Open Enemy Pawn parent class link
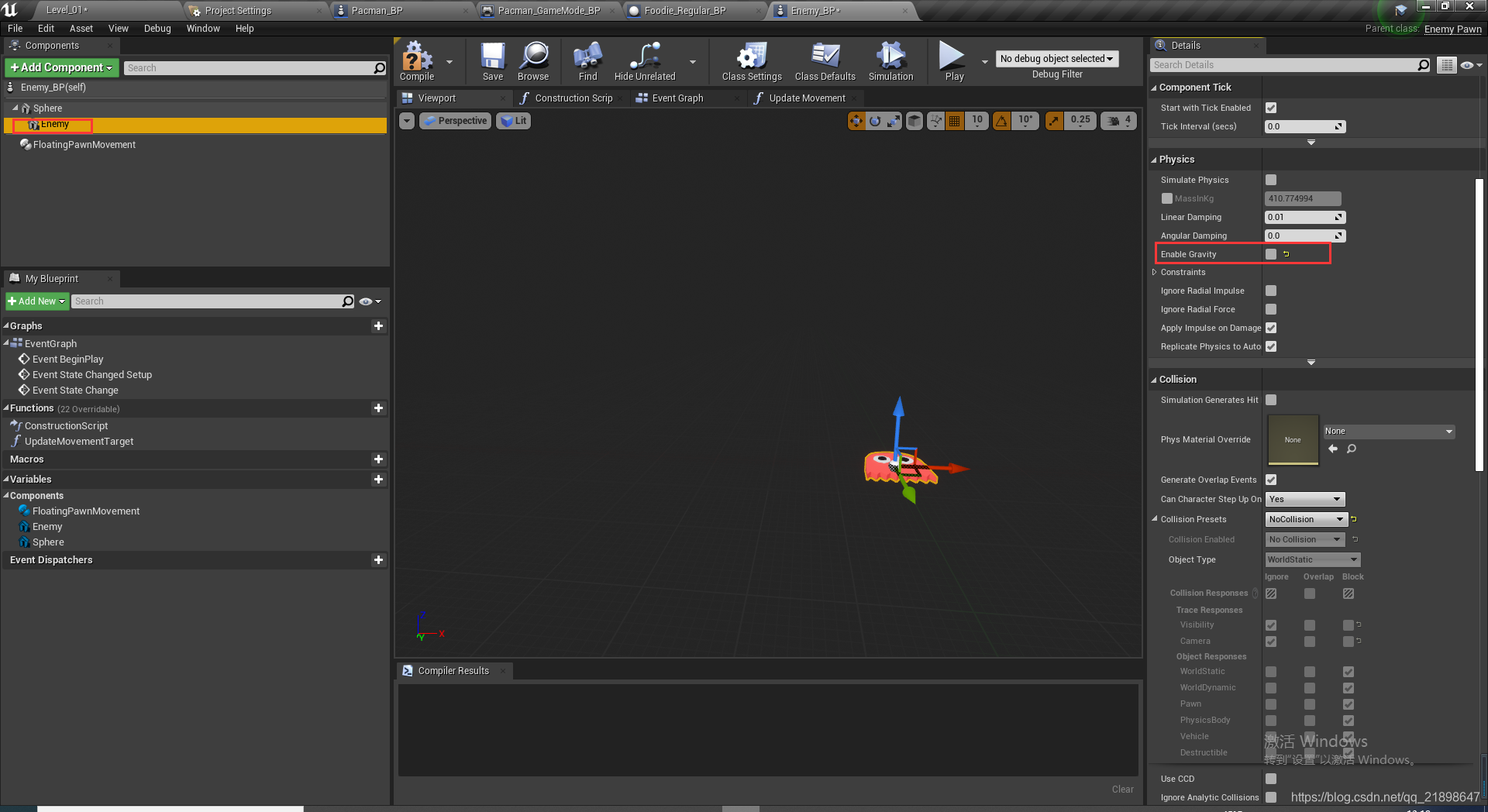Screen dimensions: 1488x812 [x=1453, y=29]
